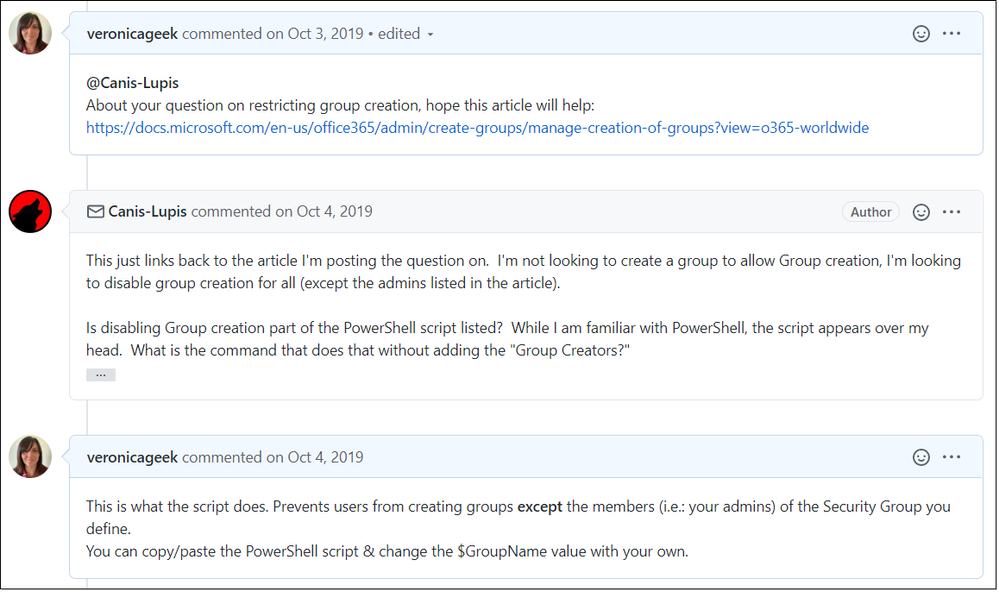
Task: Open three-dot menu on Canis-Lupis comment
Action: click(952, 212)
